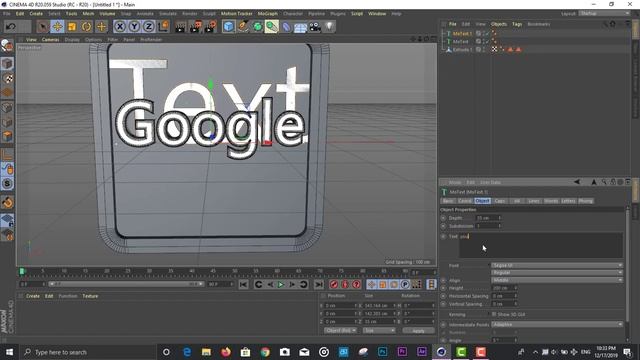Toggle Text parameter animation circle
The height and width of the screenshot is (360, 640).
tap(443, 236)
